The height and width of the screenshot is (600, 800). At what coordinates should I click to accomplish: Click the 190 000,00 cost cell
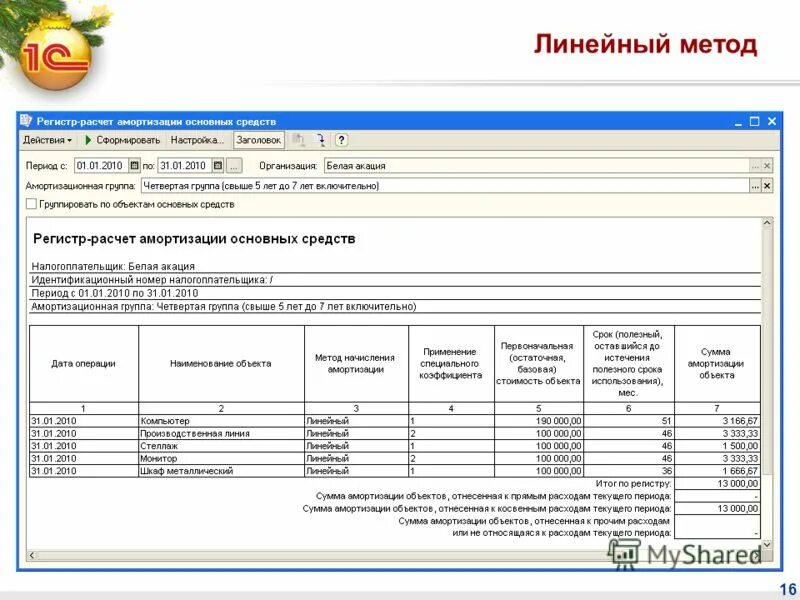[x=539, y=421]
